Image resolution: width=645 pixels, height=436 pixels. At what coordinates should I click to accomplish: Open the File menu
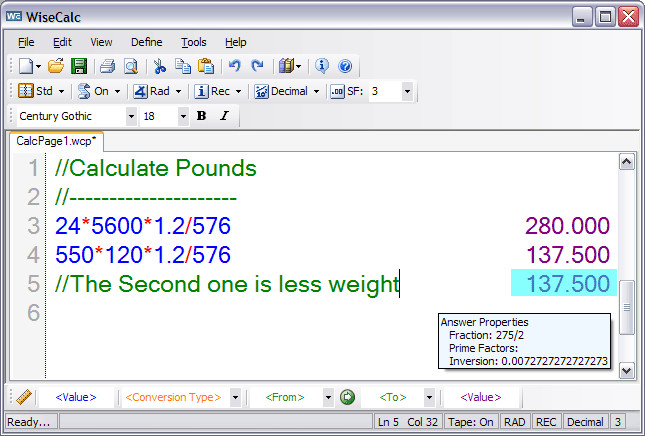click(26, 42)
